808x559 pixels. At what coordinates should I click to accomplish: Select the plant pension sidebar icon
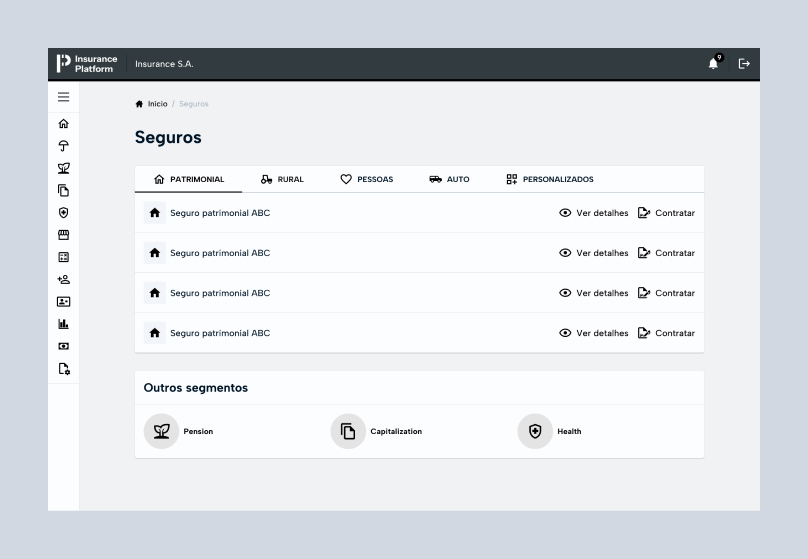63,168
